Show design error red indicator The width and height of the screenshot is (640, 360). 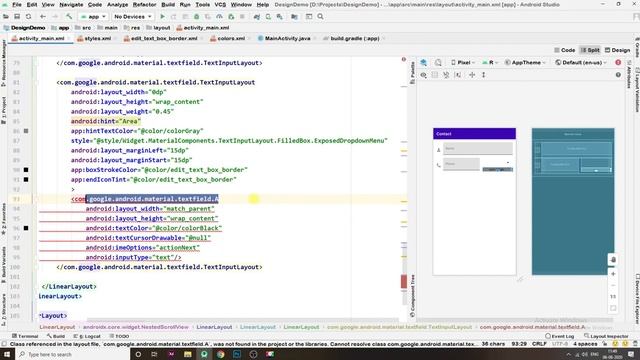pyautogui.click(x=618, y=62)
